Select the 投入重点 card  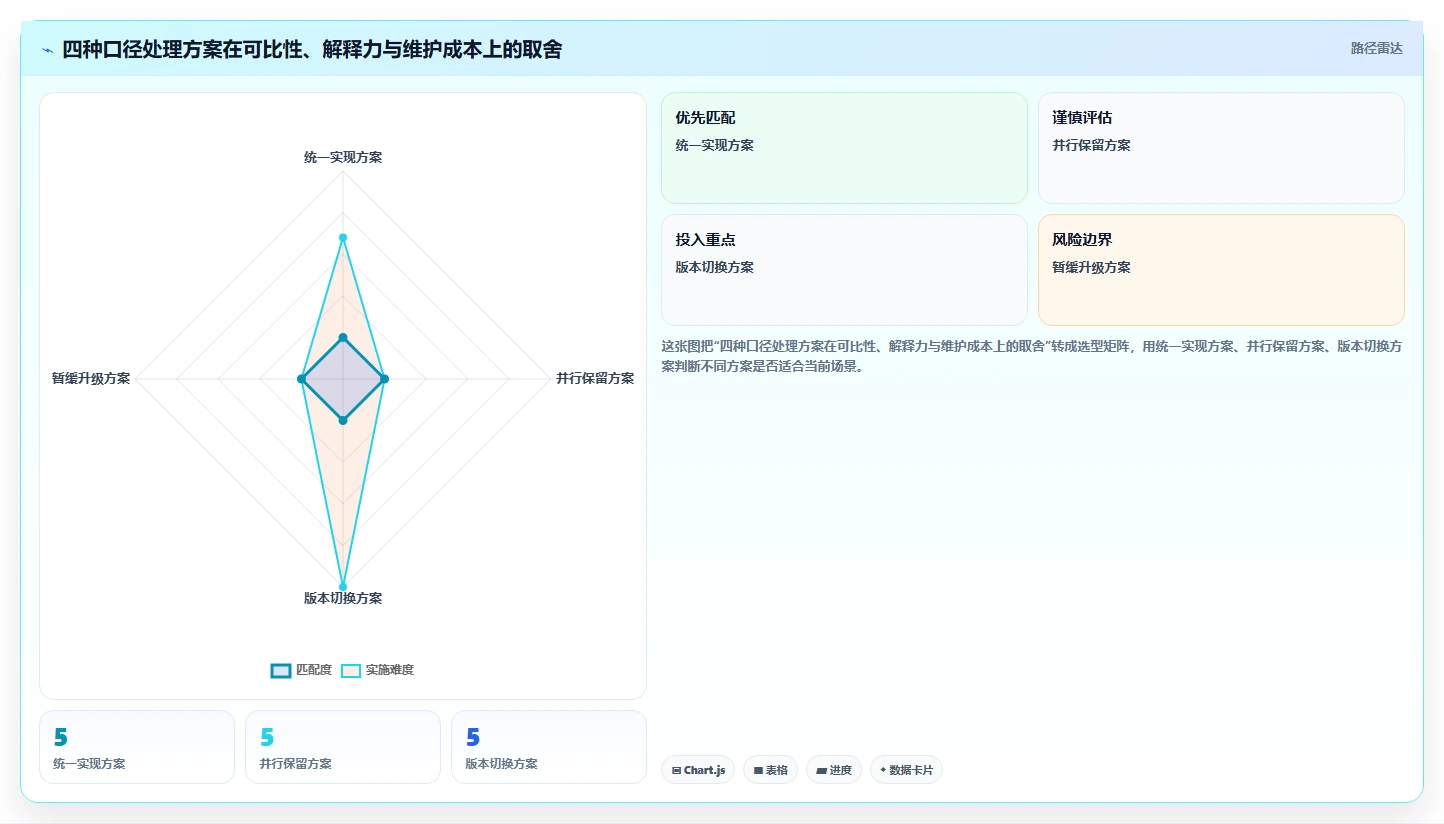tap(844, 270)
